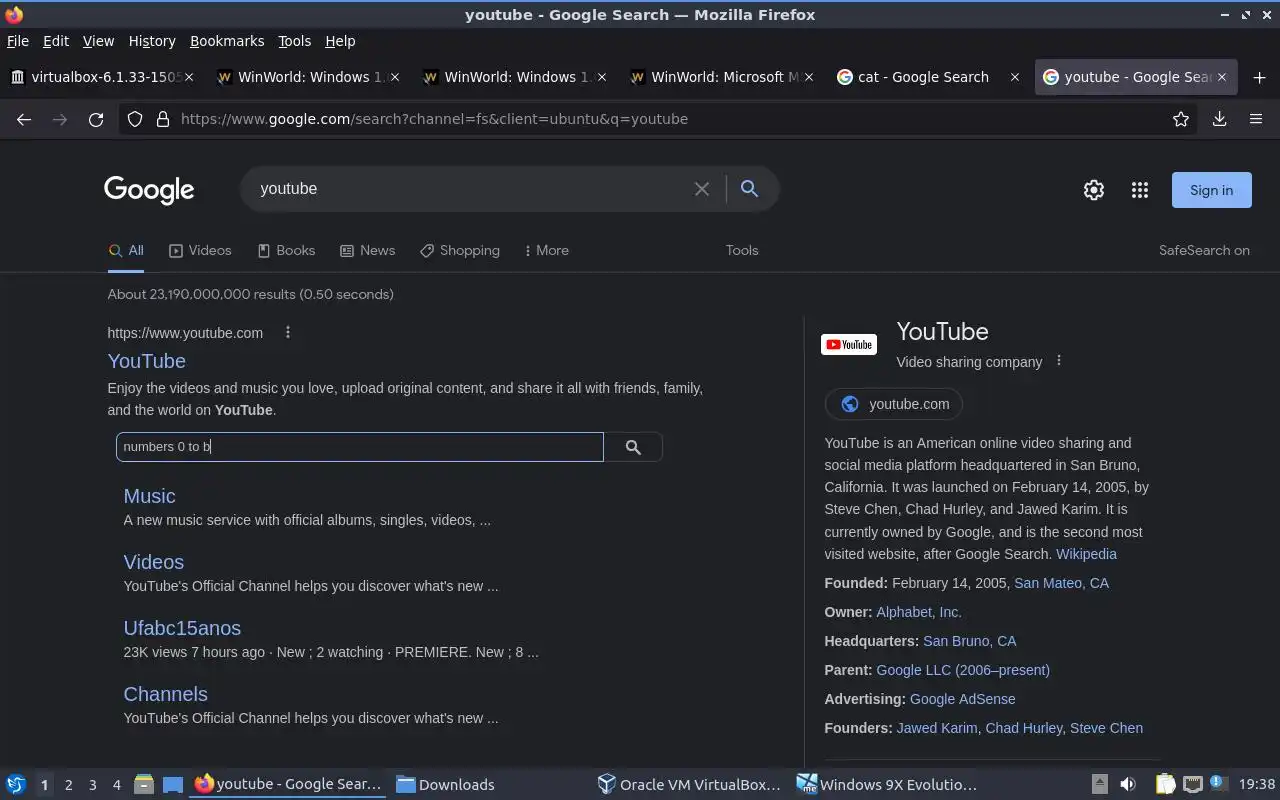Switch to workspace 4
Viewport: 1280px width, 800px height.
pyautogui.click(x=116, y=785)
